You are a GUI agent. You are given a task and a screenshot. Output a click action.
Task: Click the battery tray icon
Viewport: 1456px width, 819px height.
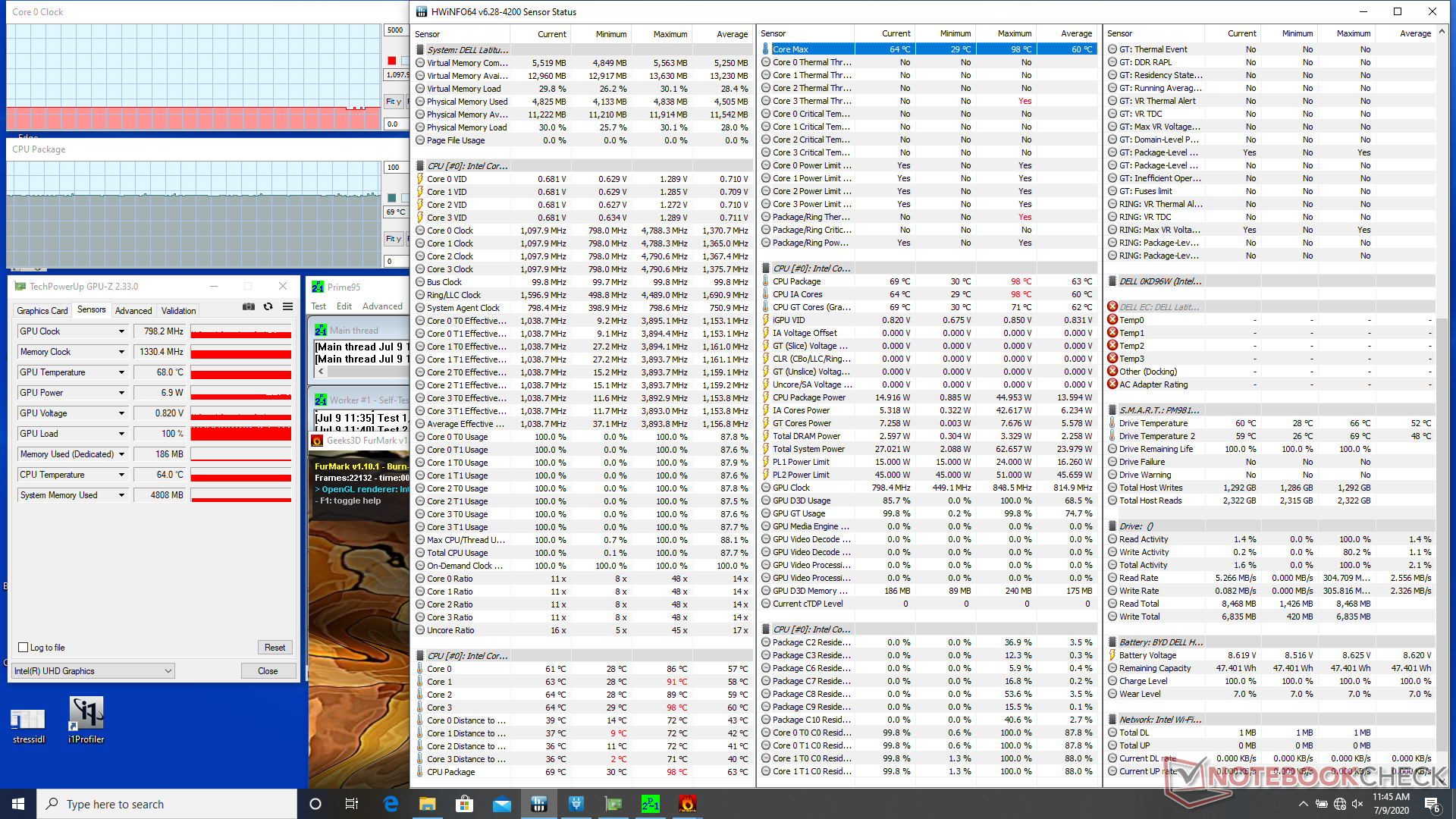[1321, 804]
